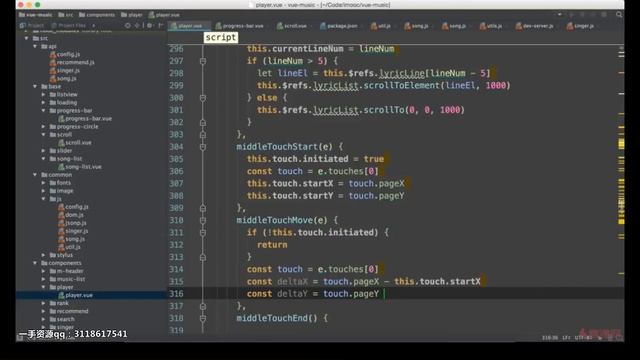Click the script breadcrumb tooltip label
Screen dimensions: 640x360
pyautogui.click(x=221, y=37)
